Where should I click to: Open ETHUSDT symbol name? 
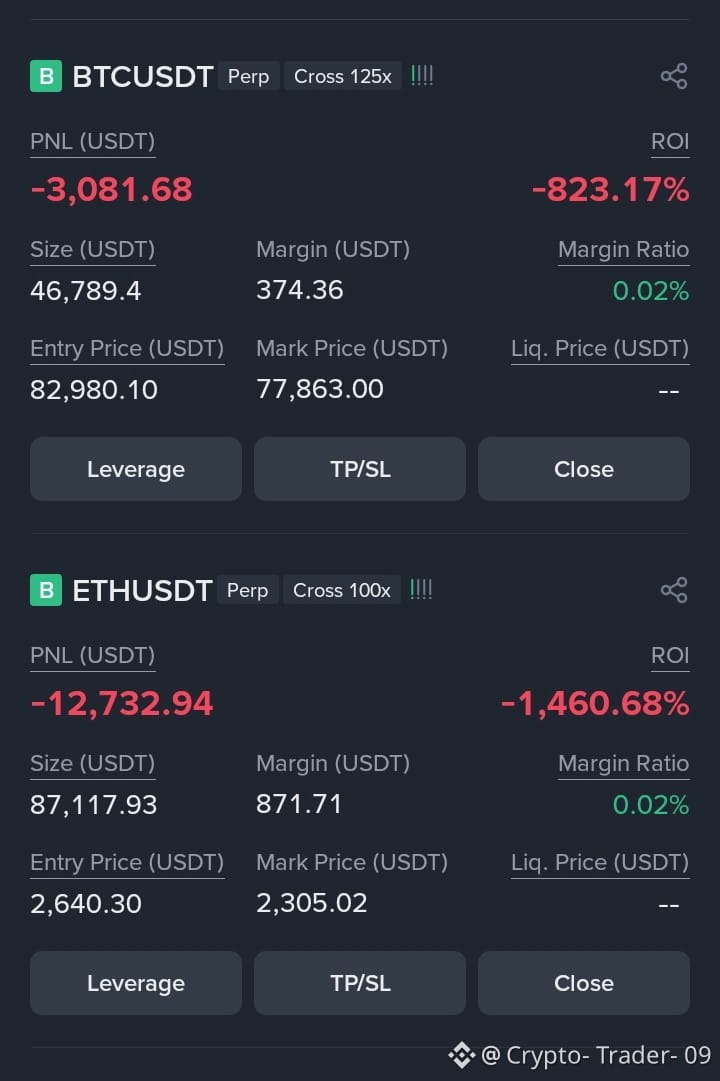pos(142,591)
